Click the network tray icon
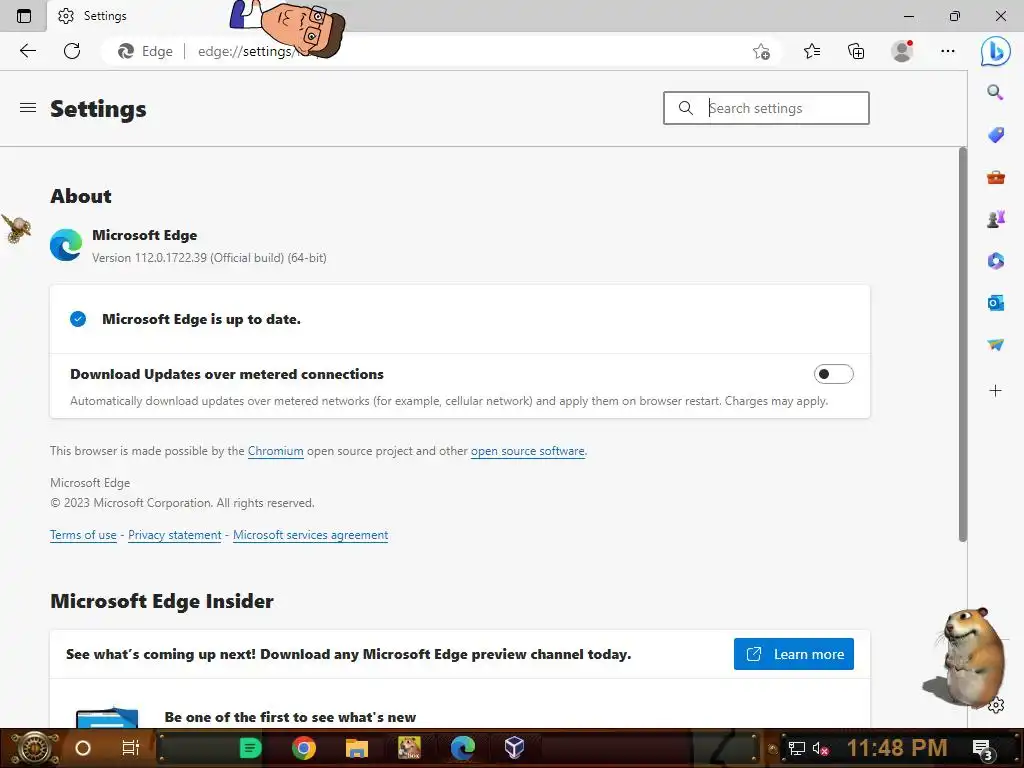The image size is (1024, 768). coord(797,749)
